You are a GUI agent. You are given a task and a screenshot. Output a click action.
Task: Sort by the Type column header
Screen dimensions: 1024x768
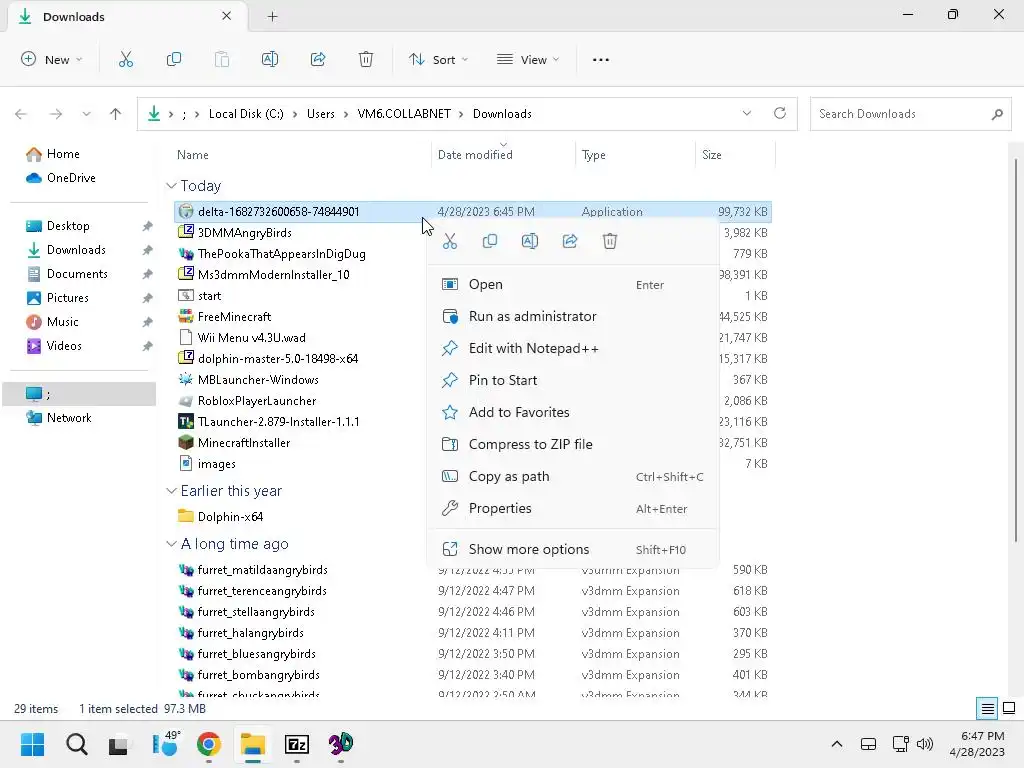[594, 155]
